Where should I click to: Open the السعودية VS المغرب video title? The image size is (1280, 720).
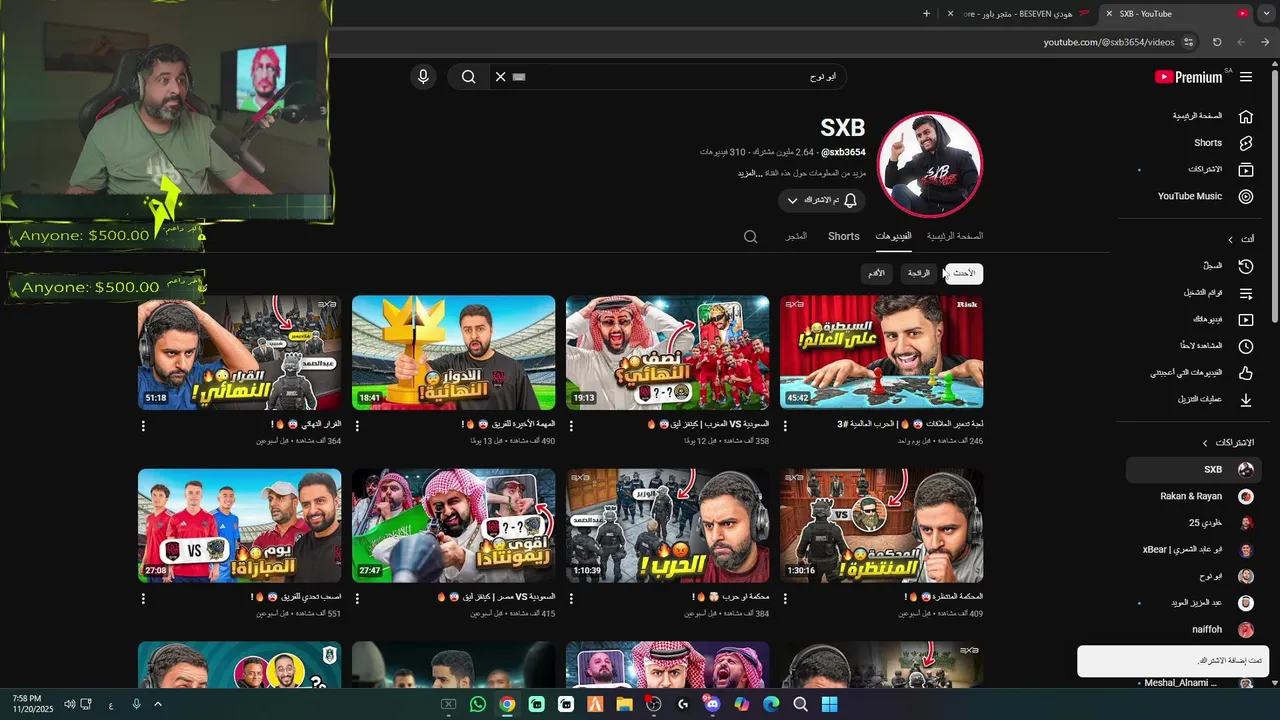[707, 425]
